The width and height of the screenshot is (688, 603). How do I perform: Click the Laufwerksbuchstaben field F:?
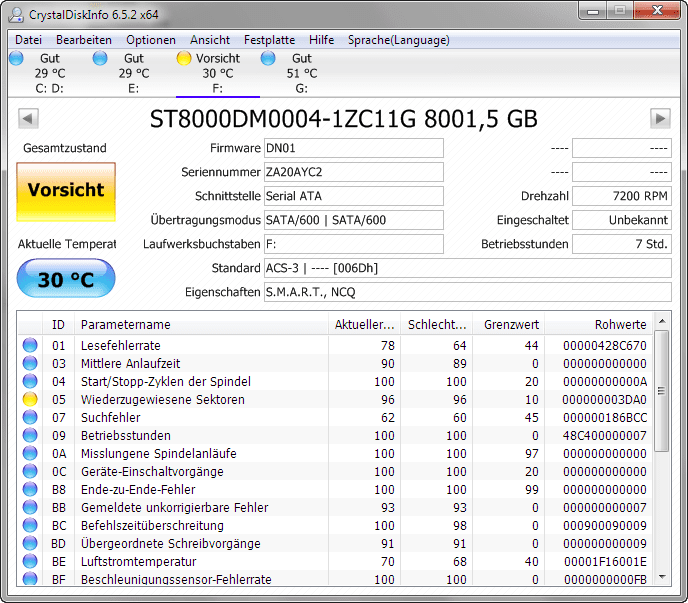[x=354, y=244]
